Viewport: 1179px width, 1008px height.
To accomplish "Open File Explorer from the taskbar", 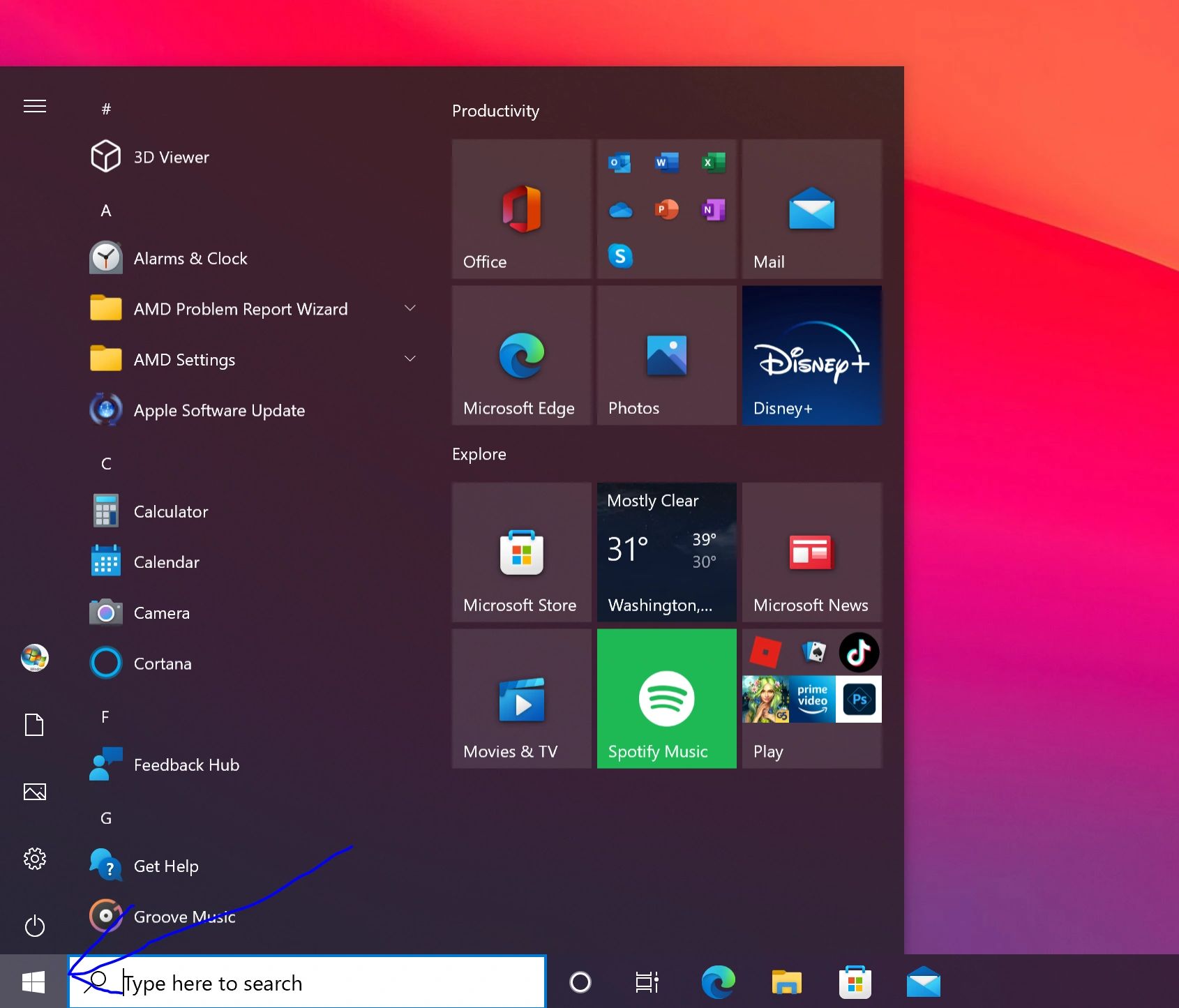I will (x=786, y=982).
